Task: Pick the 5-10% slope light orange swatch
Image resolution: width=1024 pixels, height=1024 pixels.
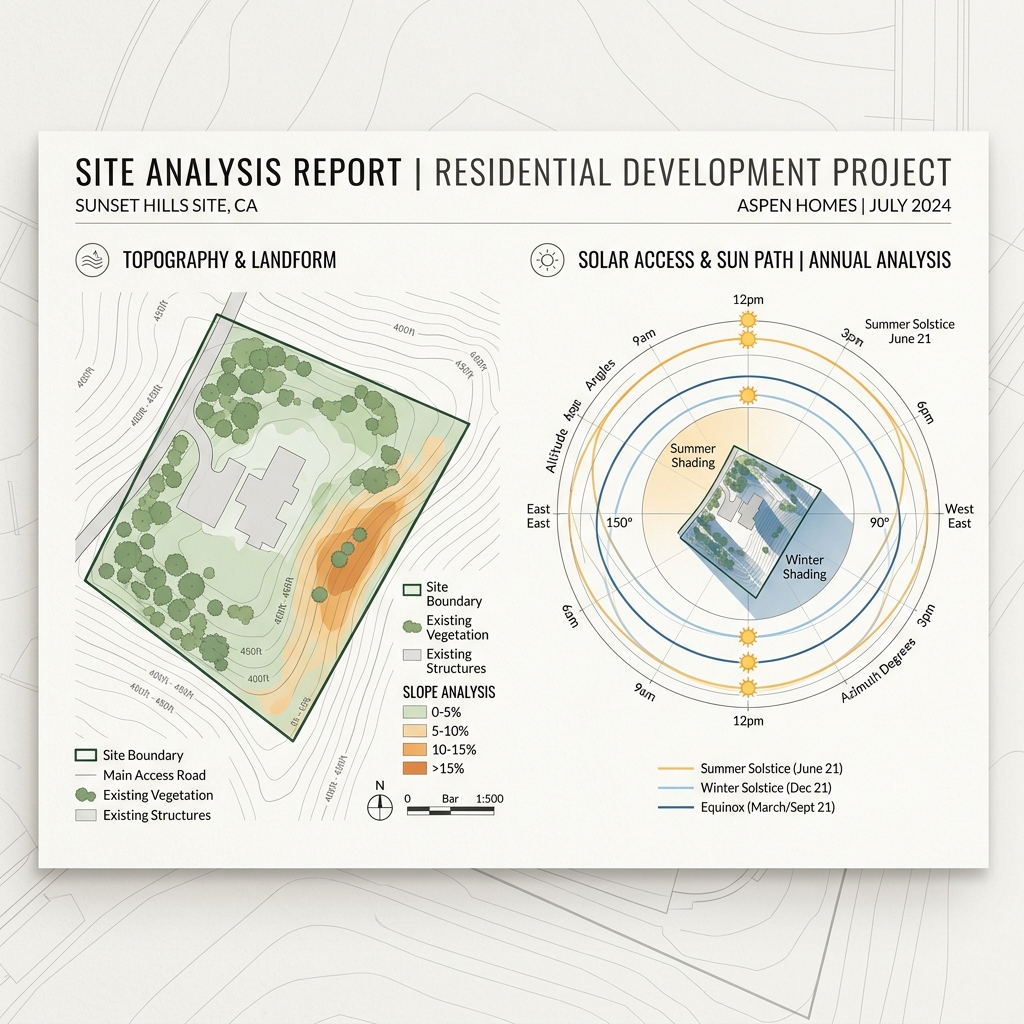Action: pyautogui.click(x=415, y=731)
